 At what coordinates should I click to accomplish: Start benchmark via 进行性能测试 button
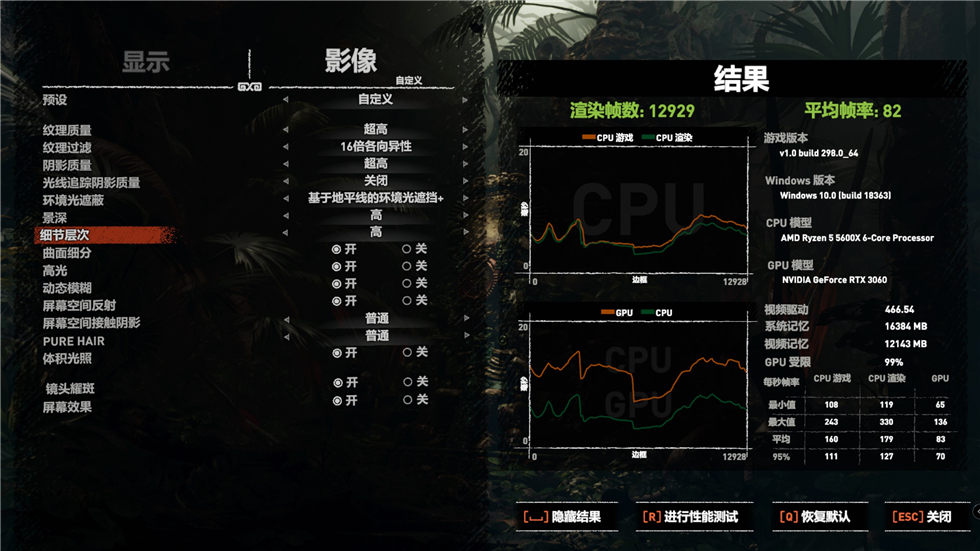tap(694, 517)
